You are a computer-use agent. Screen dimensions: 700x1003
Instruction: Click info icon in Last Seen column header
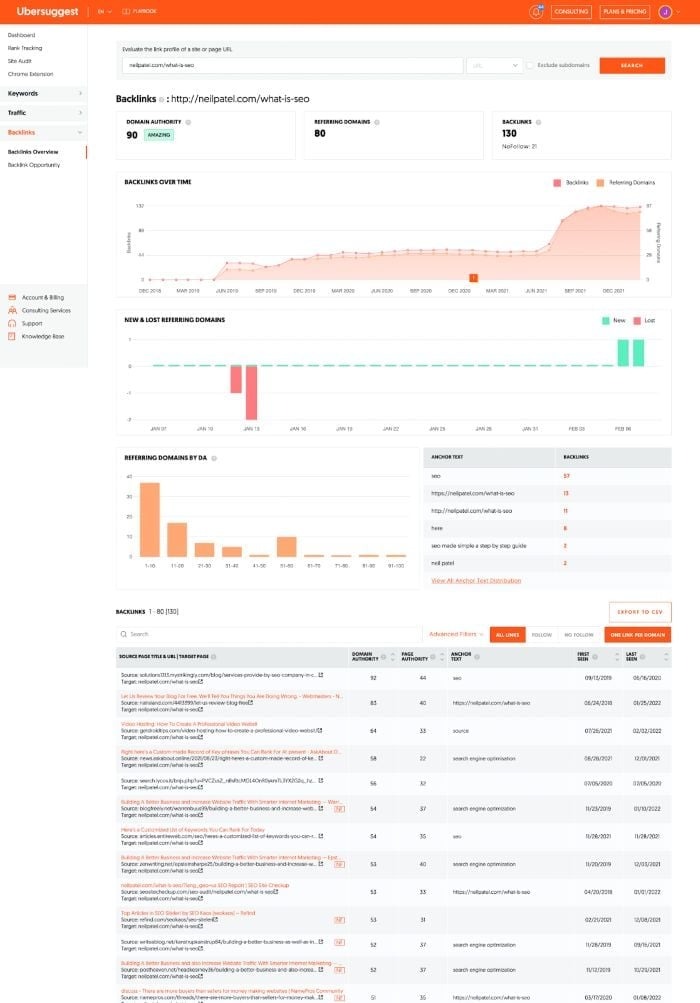(642, 657)
